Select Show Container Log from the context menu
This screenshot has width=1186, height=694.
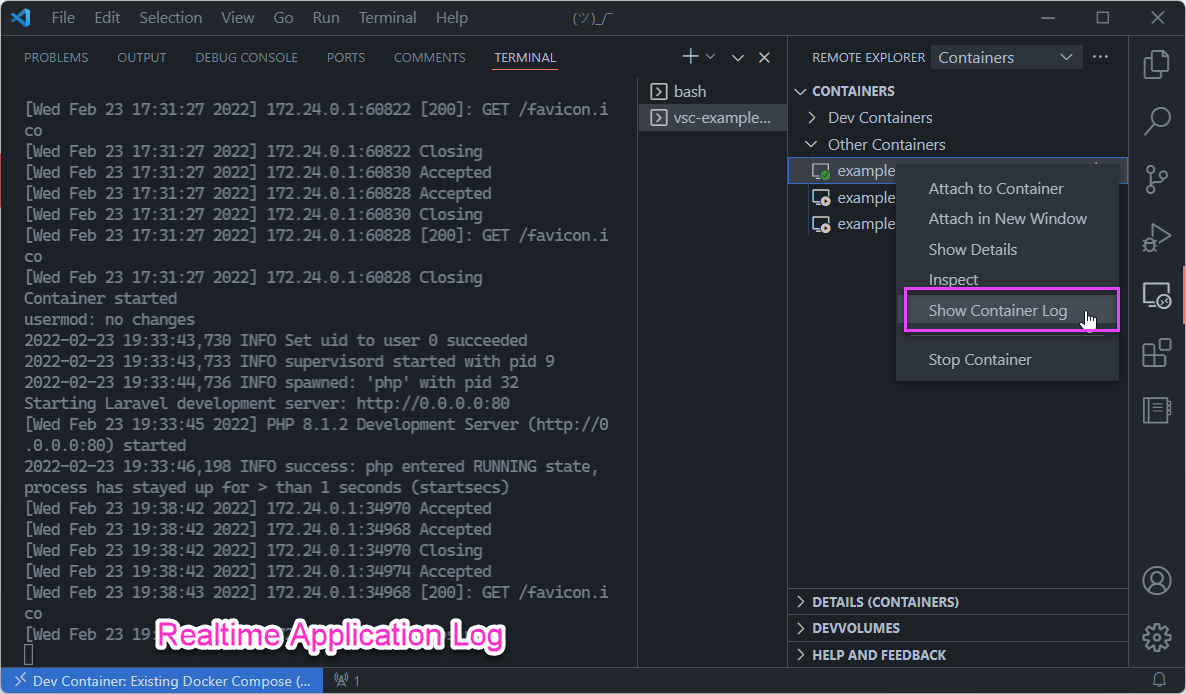point(997,310)
